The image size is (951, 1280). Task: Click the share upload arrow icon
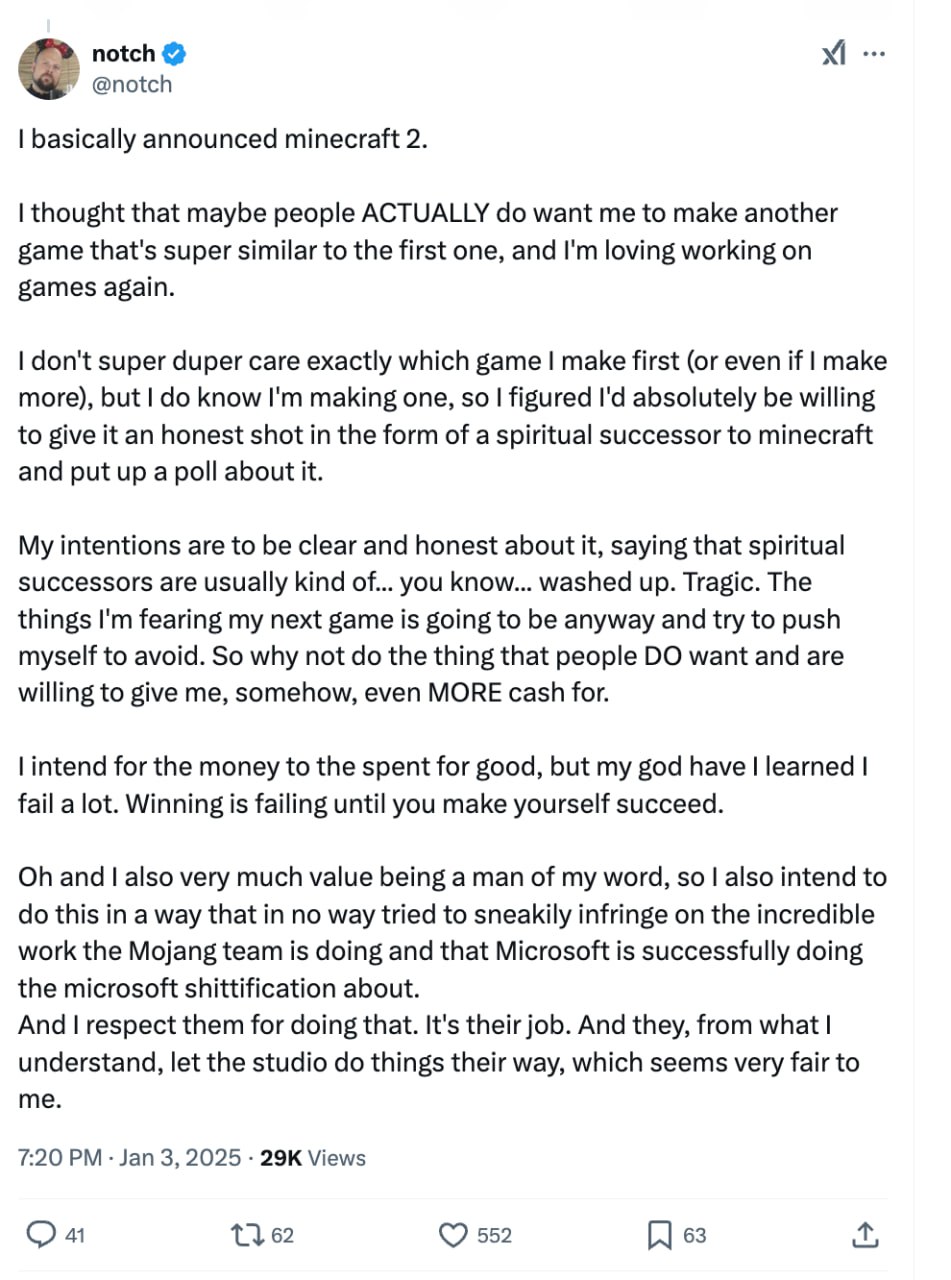pos(866,1235)
